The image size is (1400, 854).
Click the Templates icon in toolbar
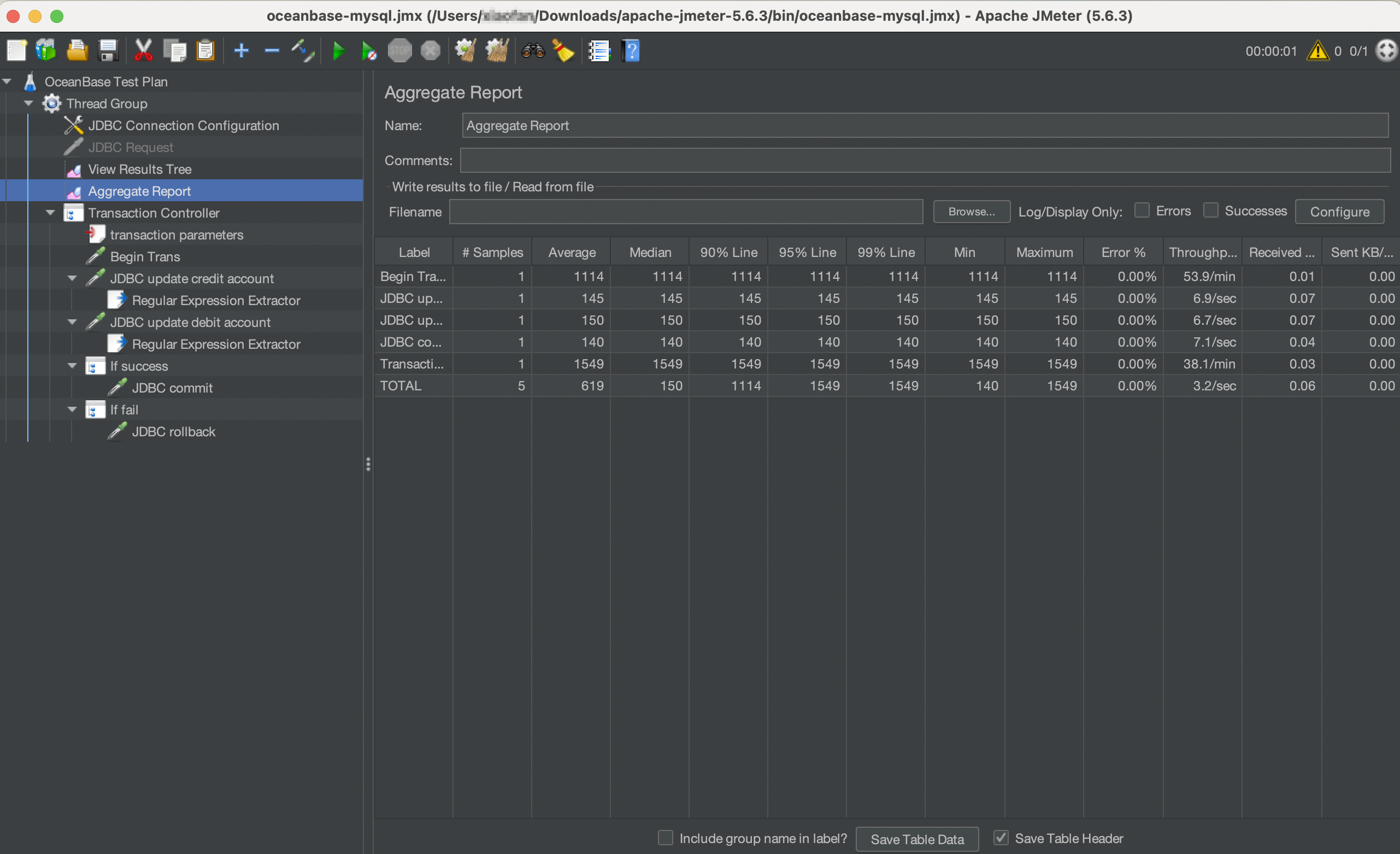[45, 51]
